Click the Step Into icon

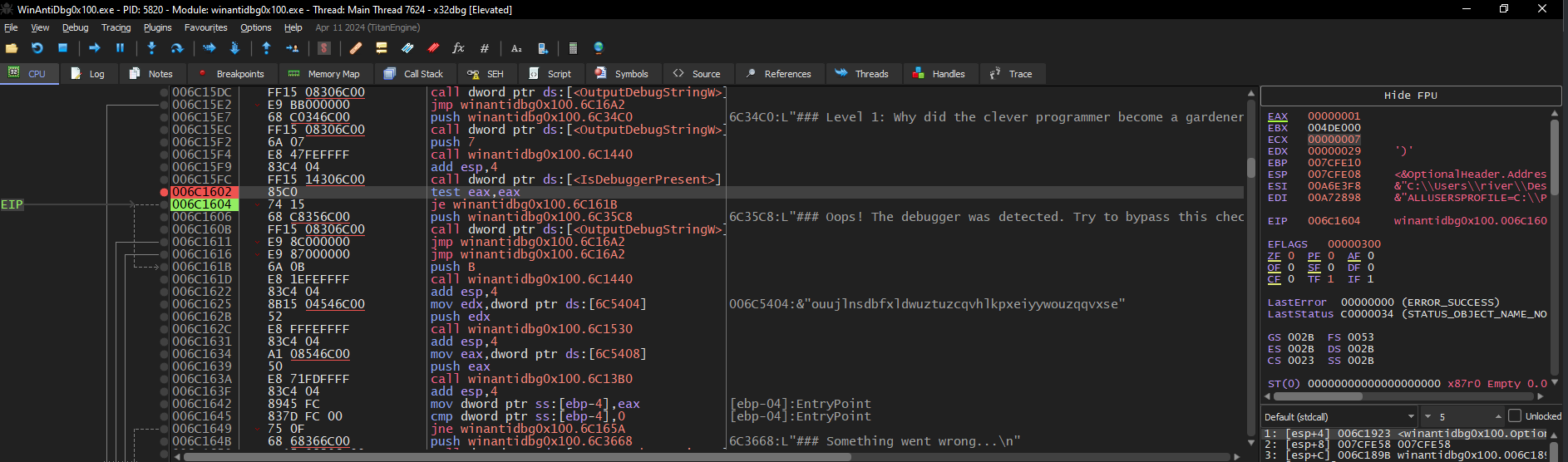click(151, 48)
